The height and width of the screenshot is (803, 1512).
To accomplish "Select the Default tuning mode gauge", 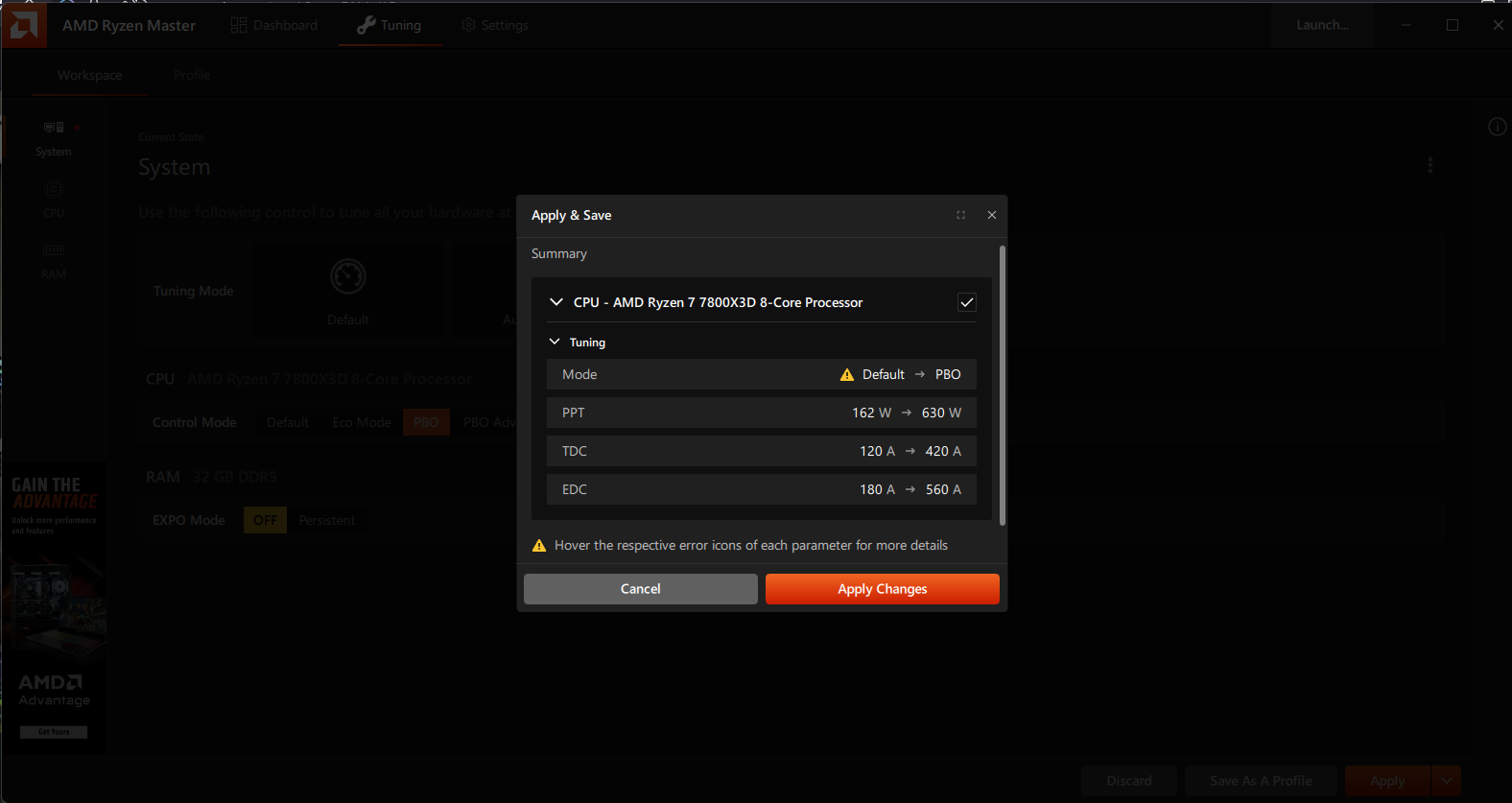I will [x=347, y=277].
